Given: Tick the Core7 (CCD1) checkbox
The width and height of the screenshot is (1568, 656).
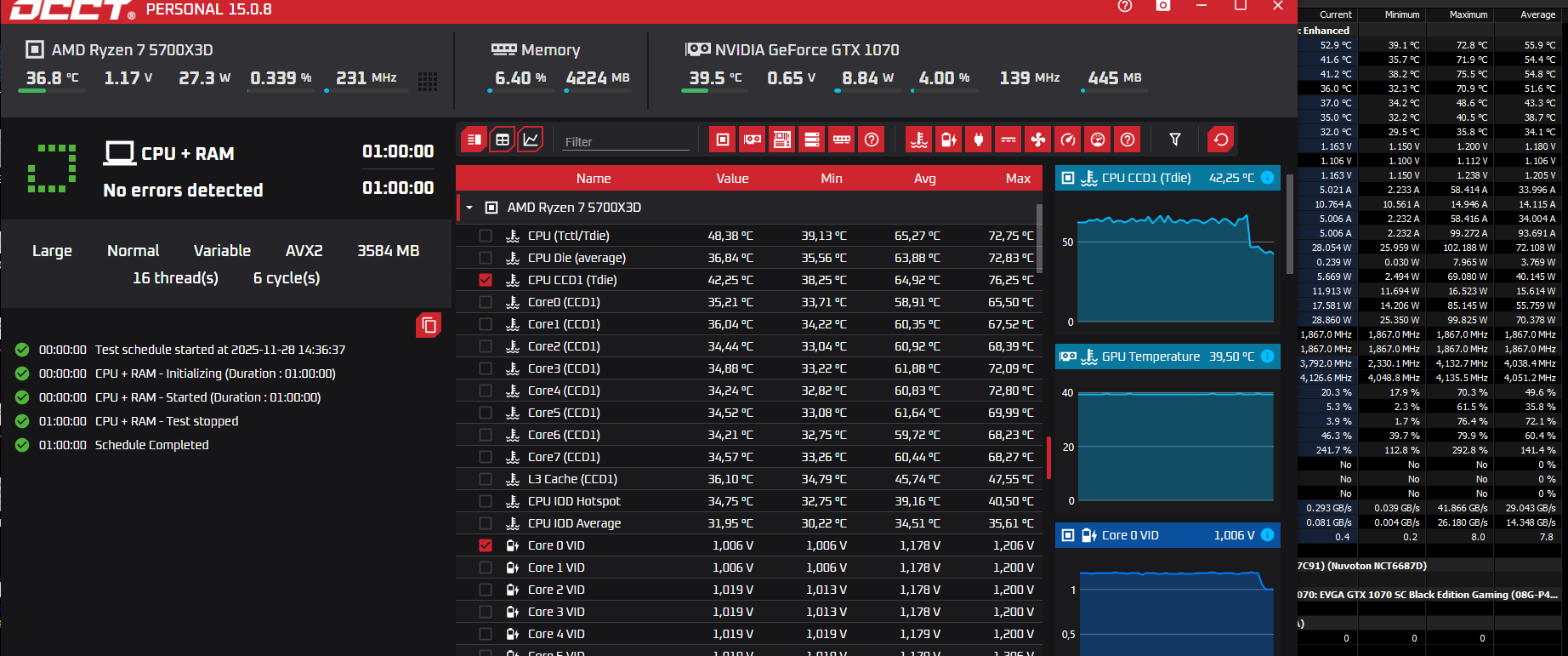Looking at the screenshot, I should click(x=486, y=457).
